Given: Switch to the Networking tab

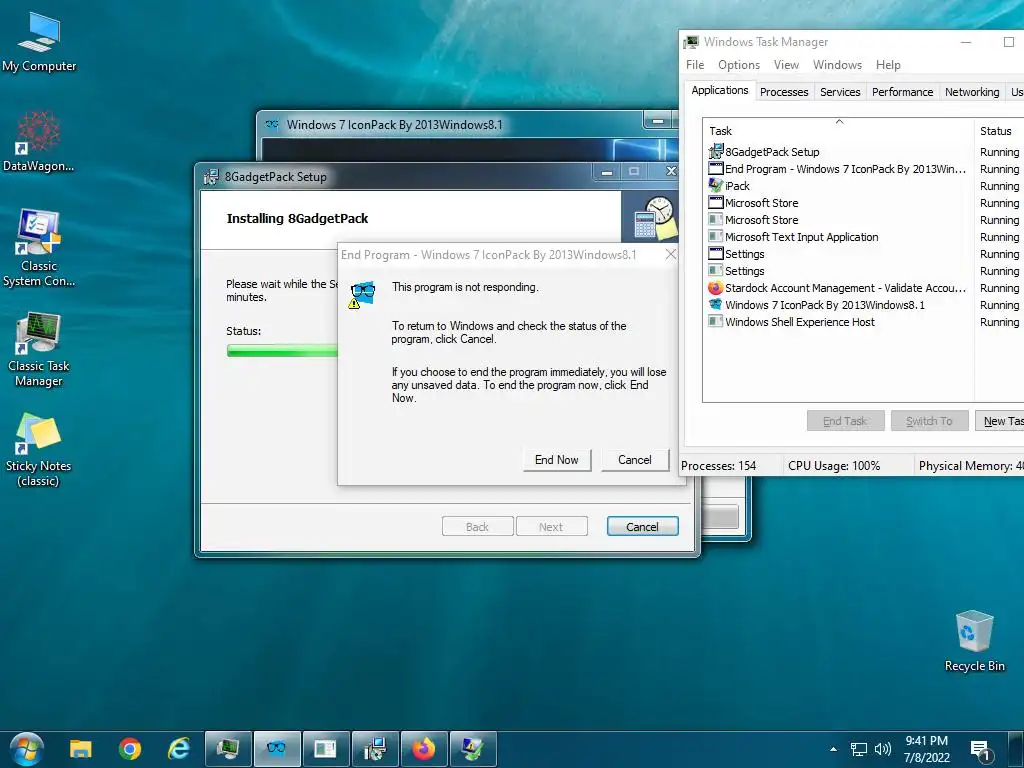Looking at the screenshot, I should coord(972,92).
